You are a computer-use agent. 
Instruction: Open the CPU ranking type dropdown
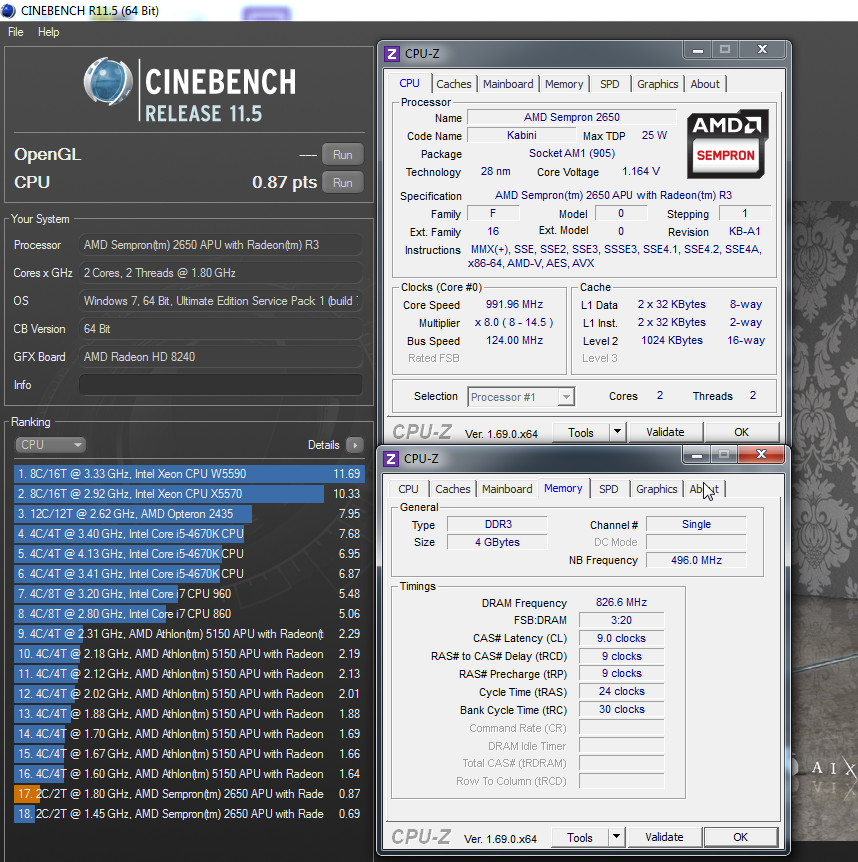[50, 445]
